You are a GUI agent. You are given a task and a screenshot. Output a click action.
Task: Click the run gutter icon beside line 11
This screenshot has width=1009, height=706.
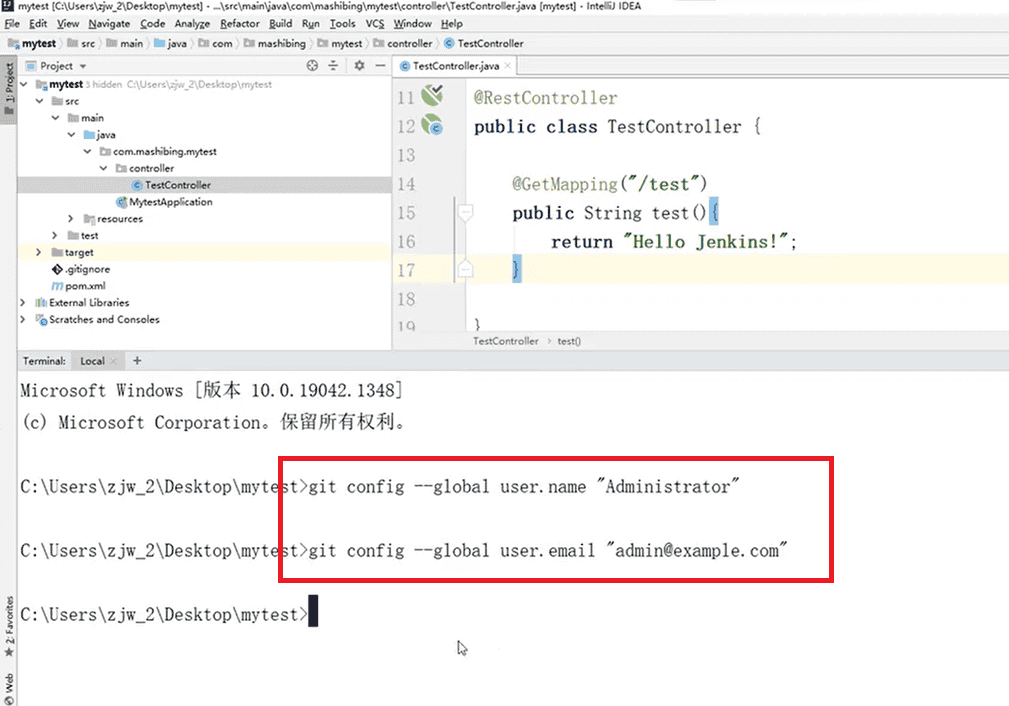(x=431, y=95)
